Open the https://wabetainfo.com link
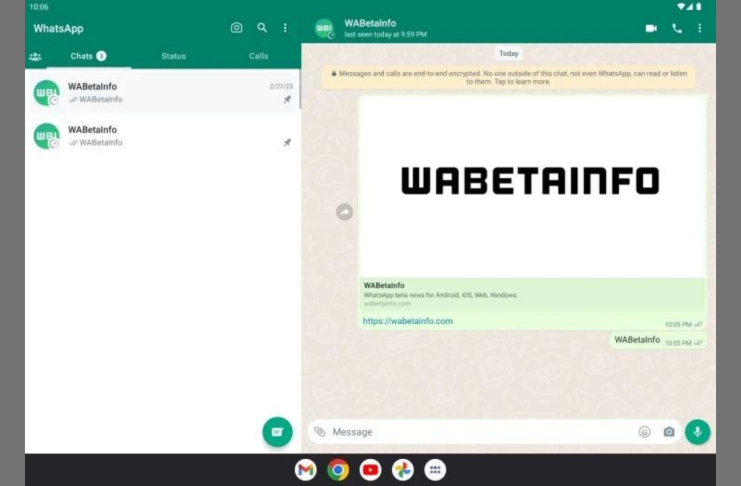The height and width of the screenshot is (486, 741). tap(407, 321)
